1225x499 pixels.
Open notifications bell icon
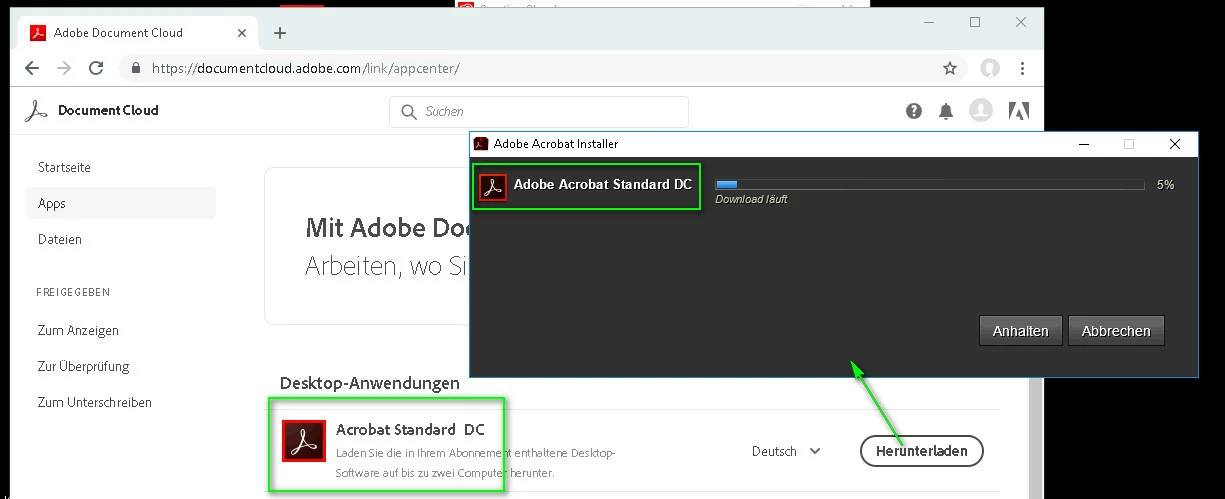[946, 111]
